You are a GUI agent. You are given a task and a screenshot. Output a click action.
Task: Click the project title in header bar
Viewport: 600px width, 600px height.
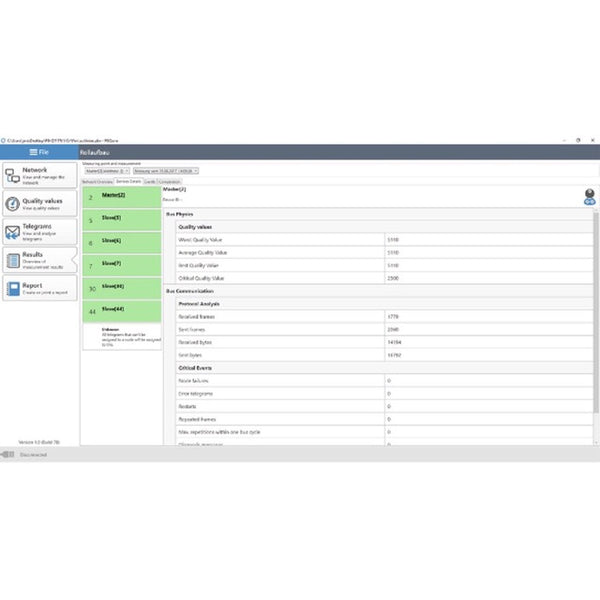95,152
